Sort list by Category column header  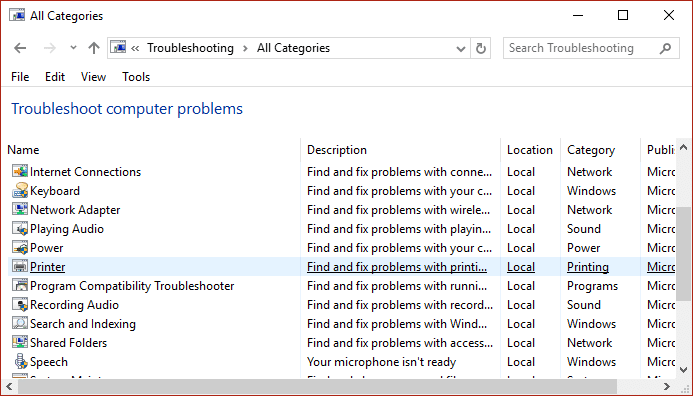point(591,150)
